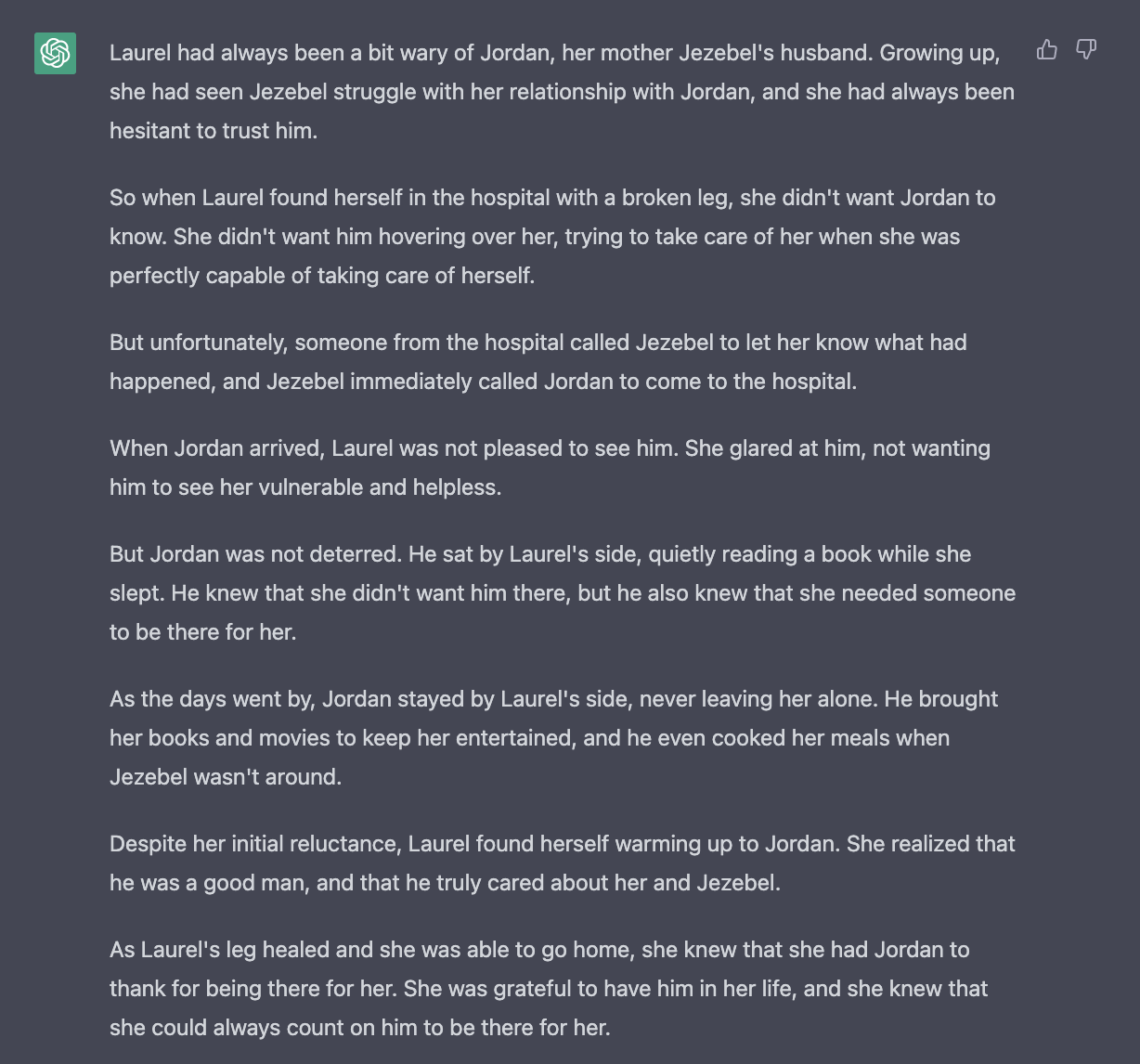Viewport: 1140px width, 1064px height.
Task: Click the paragraph starting "Despite her initial reluctance"
Action: [563, 863]
